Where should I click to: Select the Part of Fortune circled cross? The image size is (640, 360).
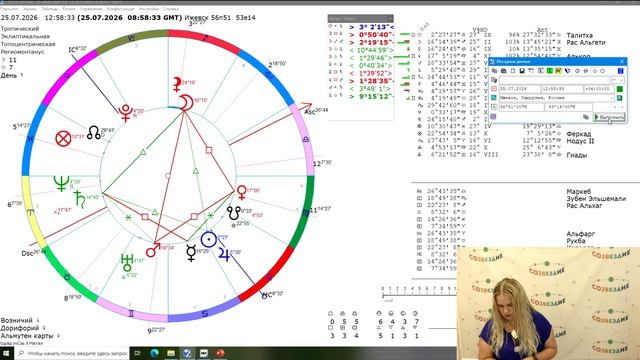63,139
